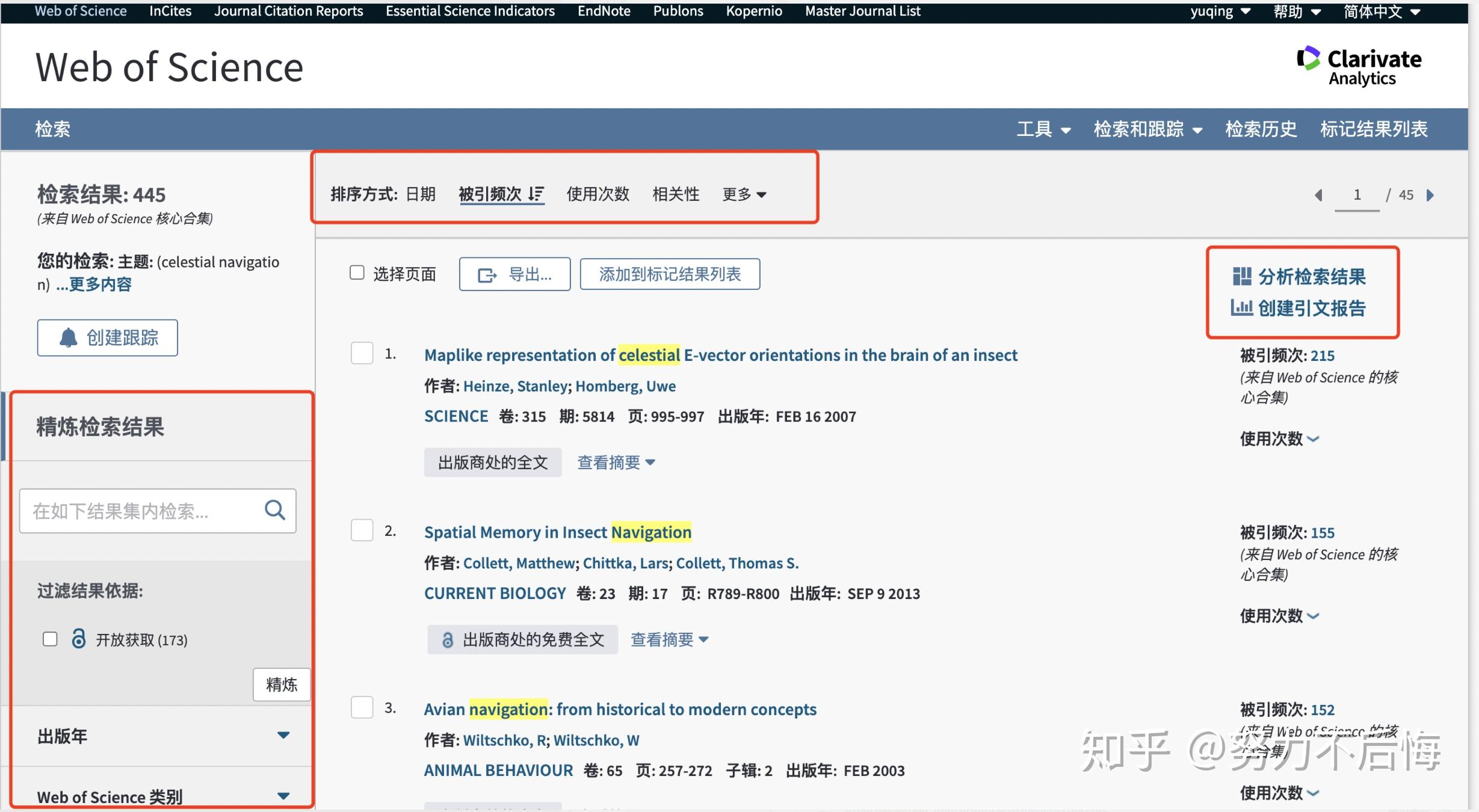
Task: Click 添加到标记结果列表 button
Action: [x=670, y=274]
